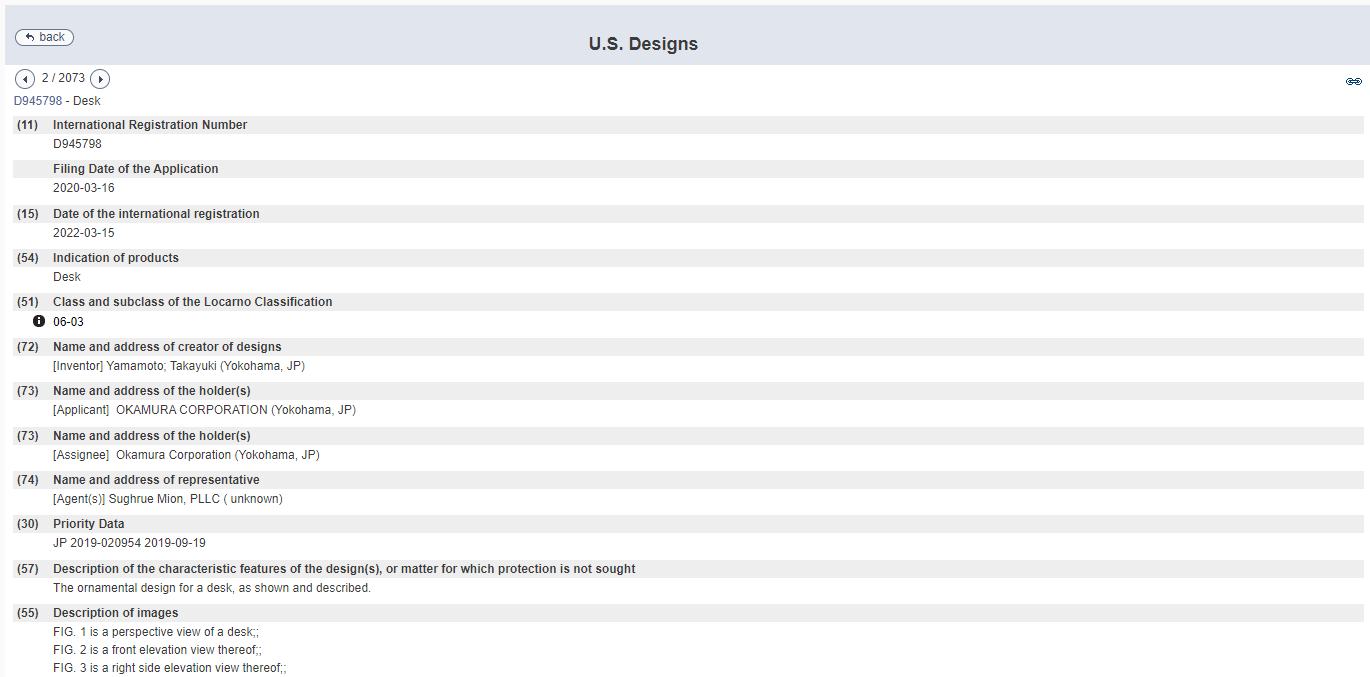Image resolution: width=1370 pixels, height=677 pixels.
Task: Click the Description of images header
Action: [x=116, y=613]
